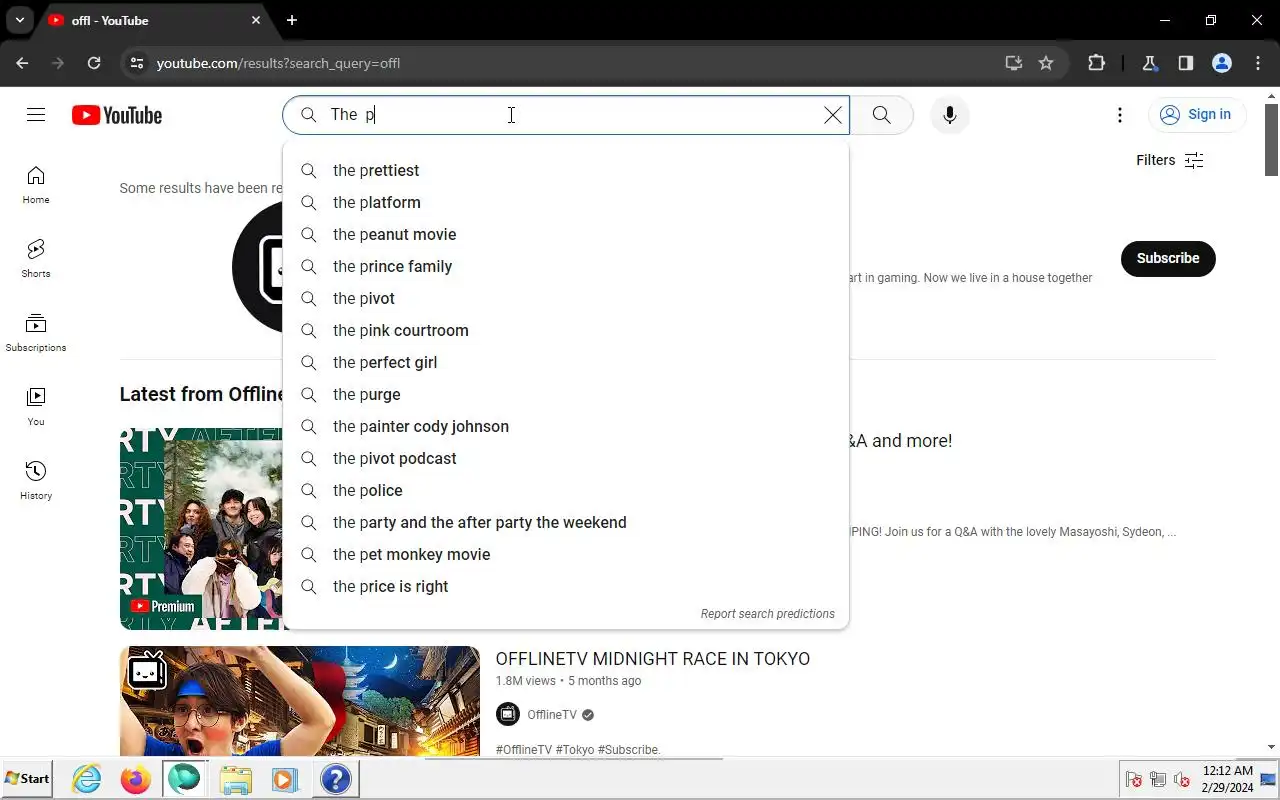
Task: Clear the search box with the X
Action: [x=832, y=115]
